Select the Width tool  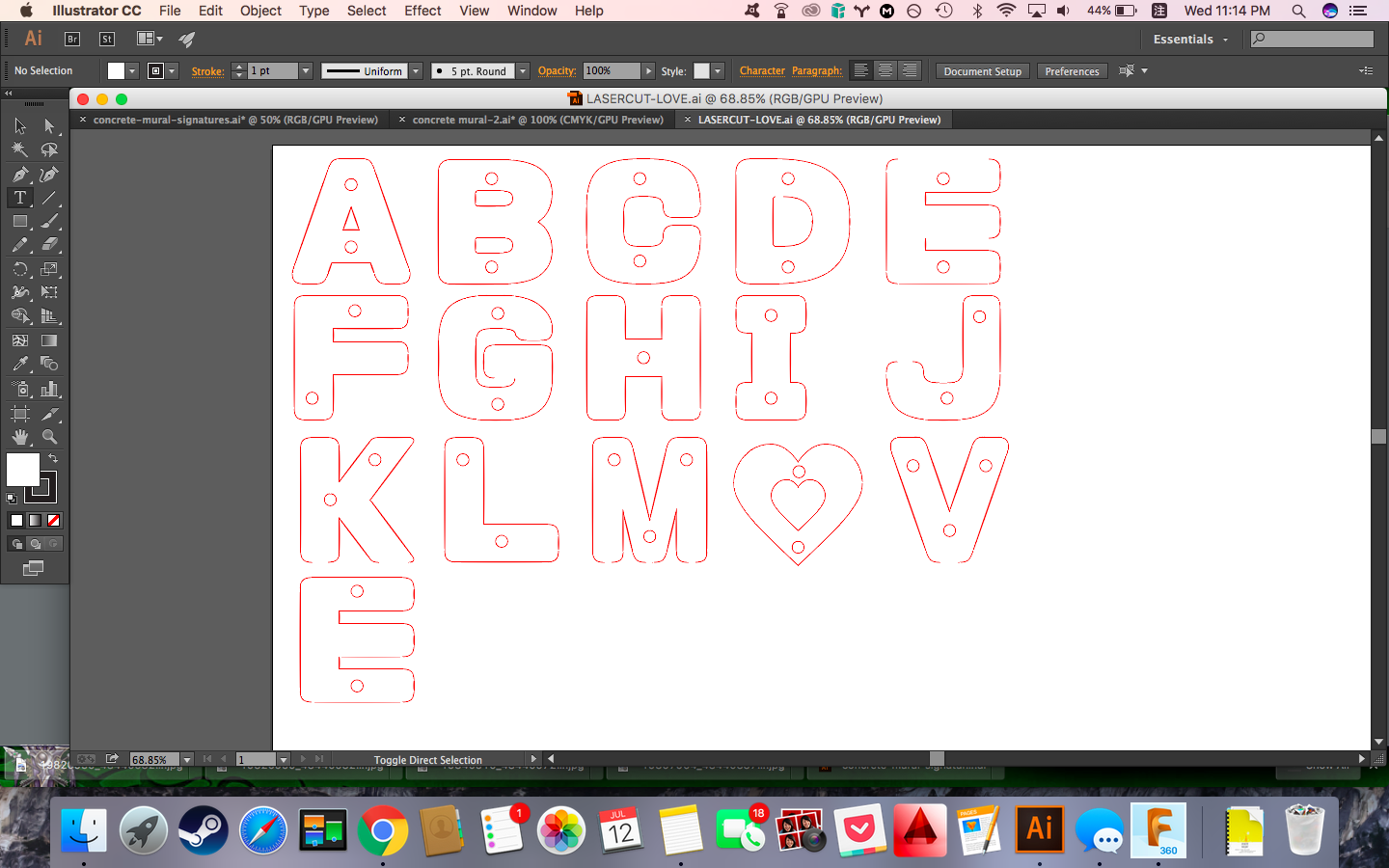[x=20, y=292]
